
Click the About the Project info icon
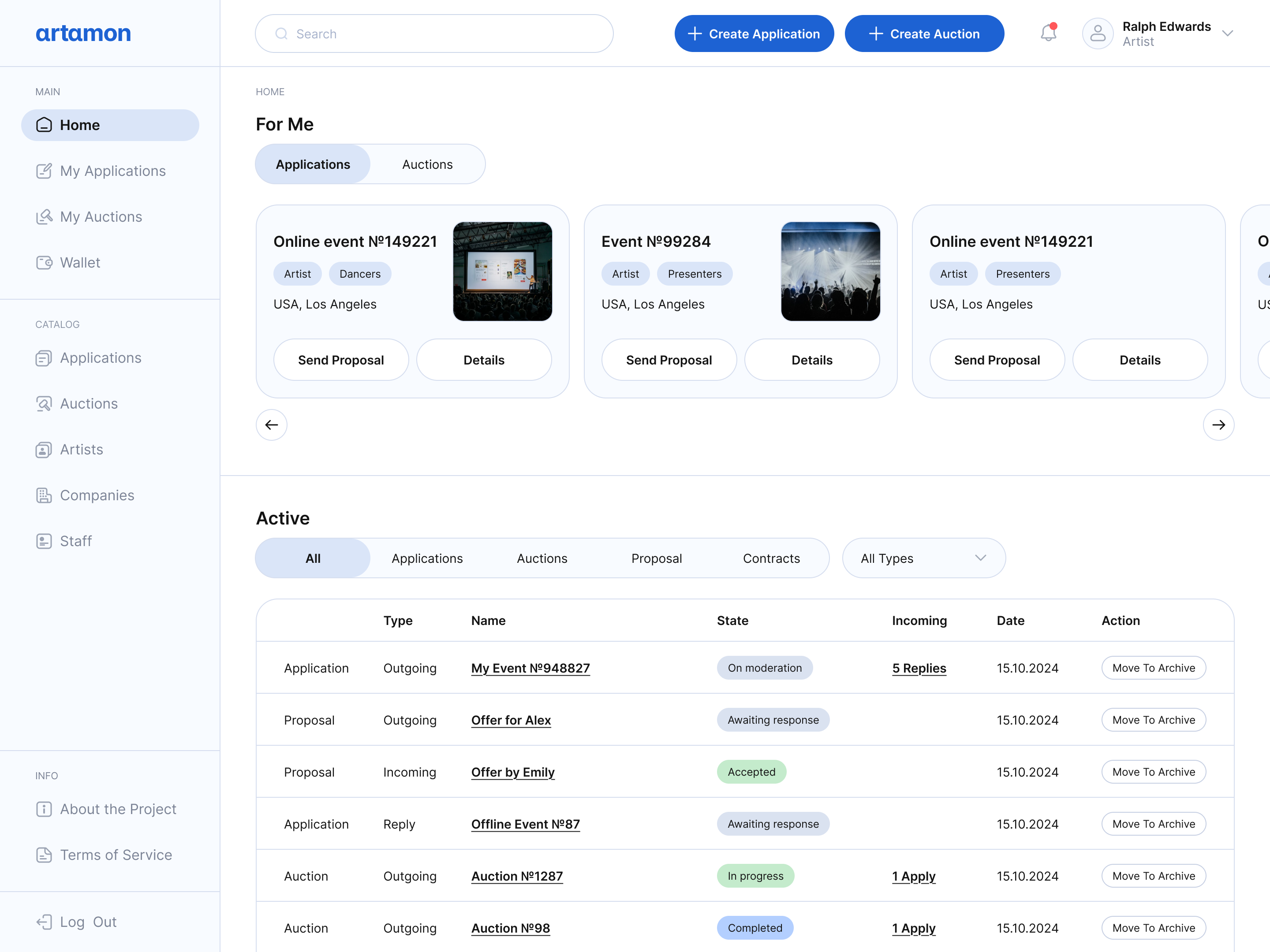[x=44, y=809]
